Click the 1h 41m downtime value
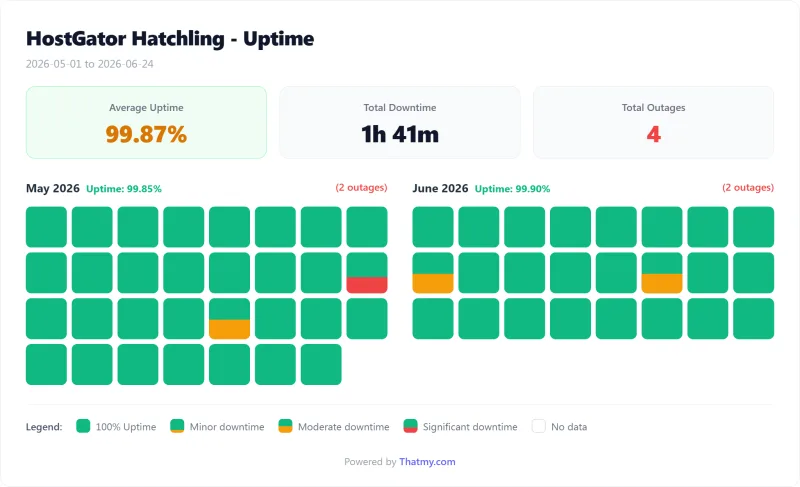 click(x=400, y=135)
